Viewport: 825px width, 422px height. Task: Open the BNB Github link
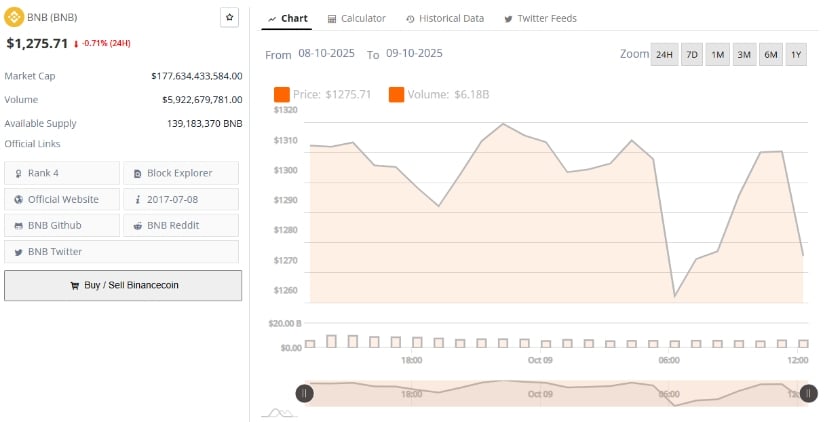point(62,225)
